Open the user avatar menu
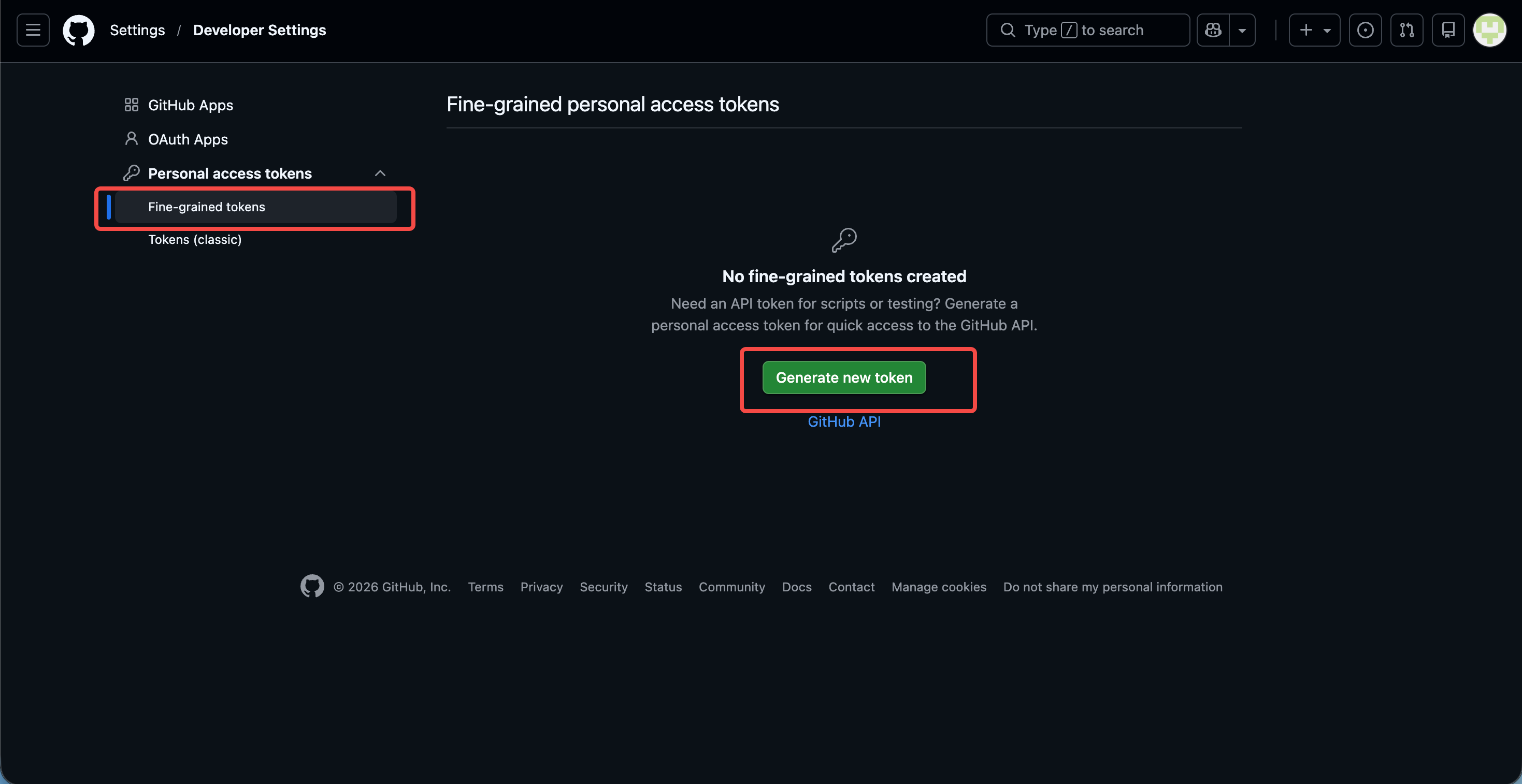Viewport: 1522px width, 784px height. click(1489, 30)
